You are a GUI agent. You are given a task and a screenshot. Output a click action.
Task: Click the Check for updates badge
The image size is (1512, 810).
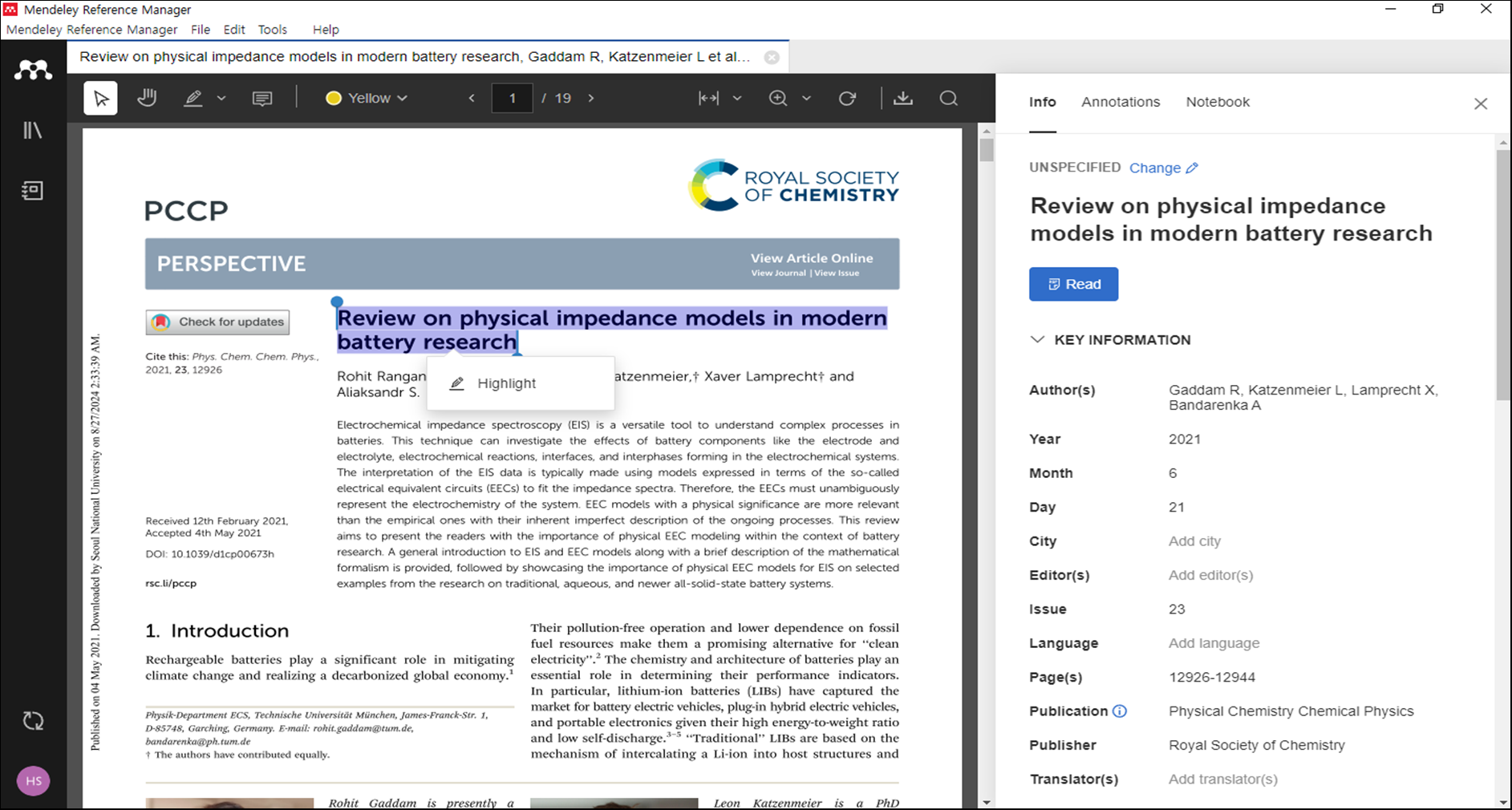point(217,322)
